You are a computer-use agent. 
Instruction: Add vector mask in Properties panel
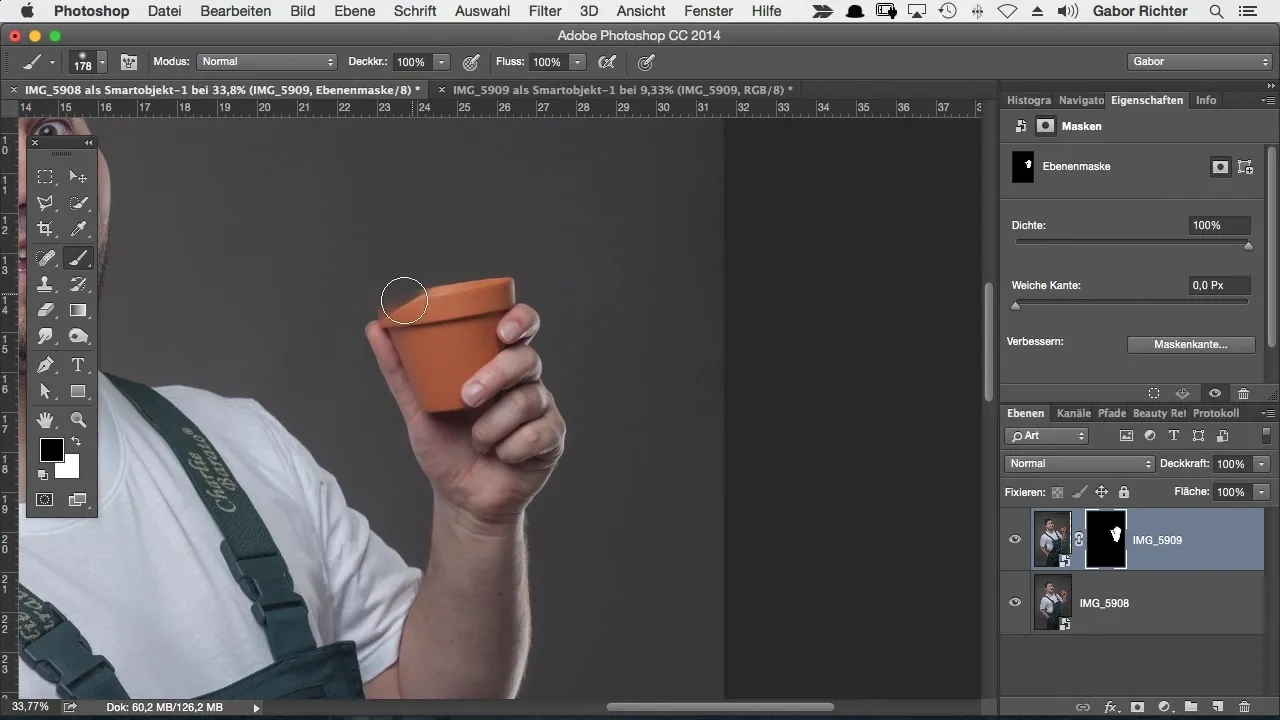1246,167
